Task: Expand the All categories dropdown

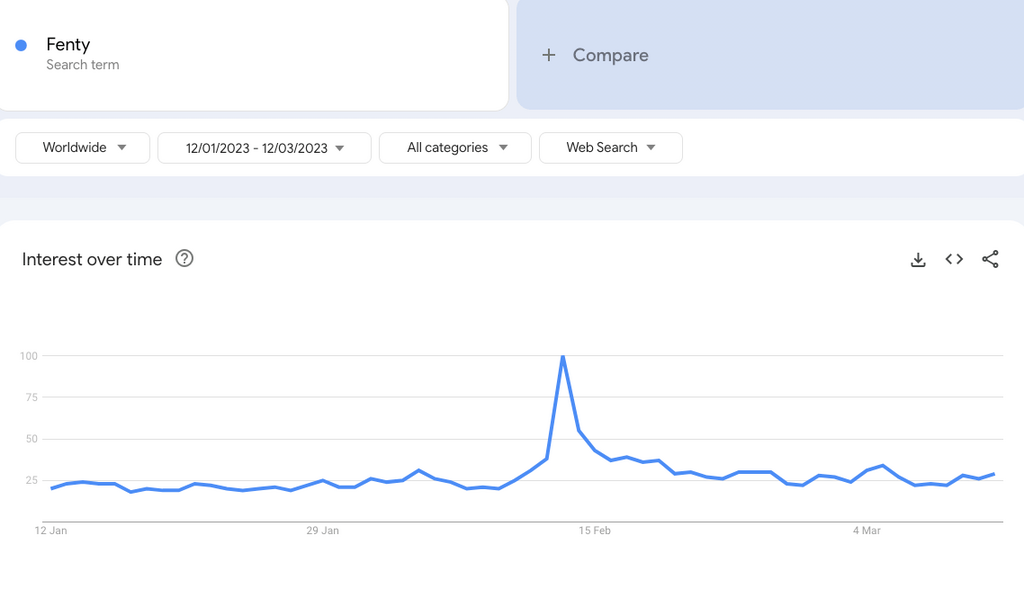Action: [455, 148]
